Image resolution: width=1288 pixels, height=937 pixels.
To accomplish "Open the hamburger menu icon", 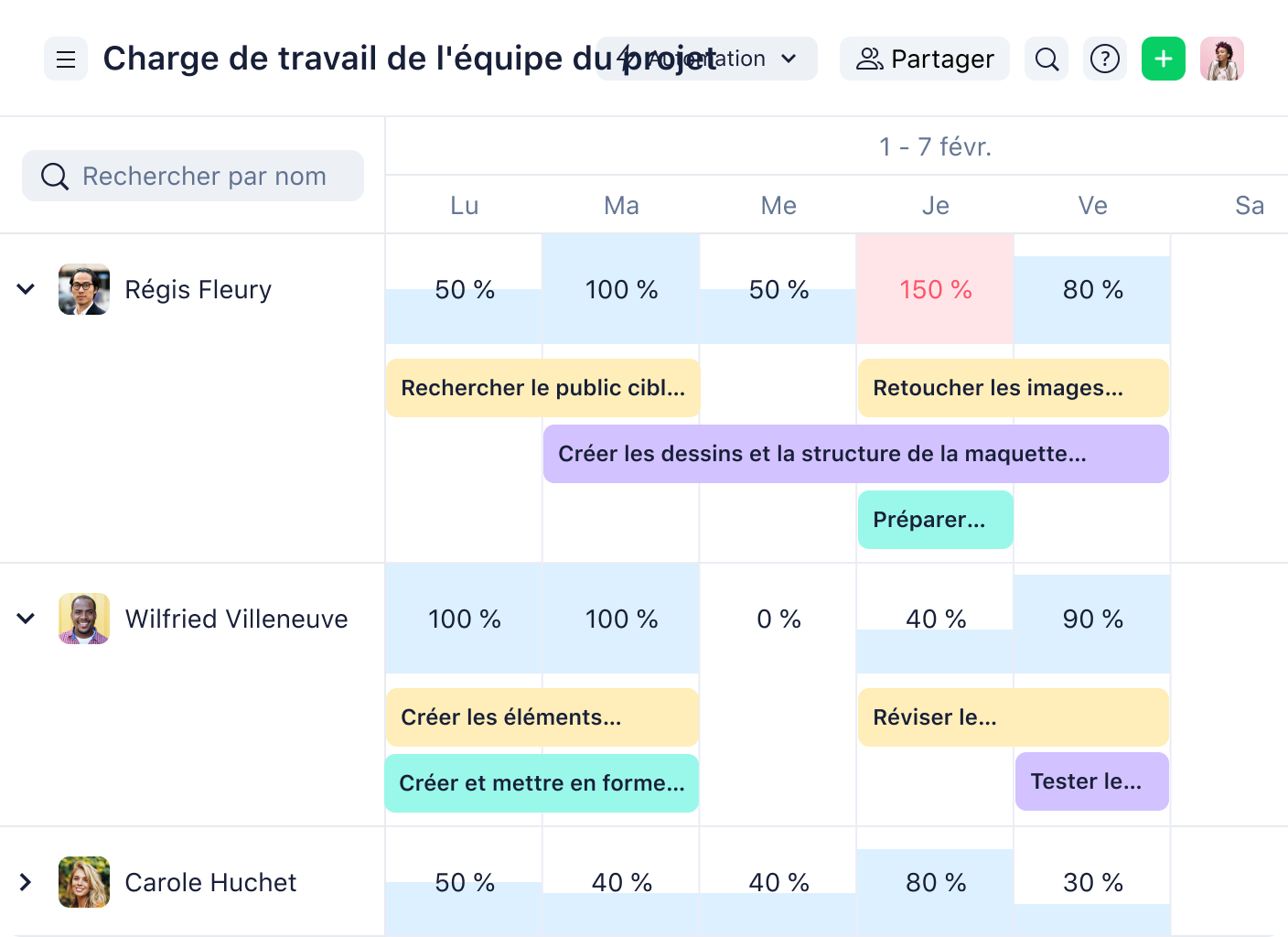I will (66, 59).
